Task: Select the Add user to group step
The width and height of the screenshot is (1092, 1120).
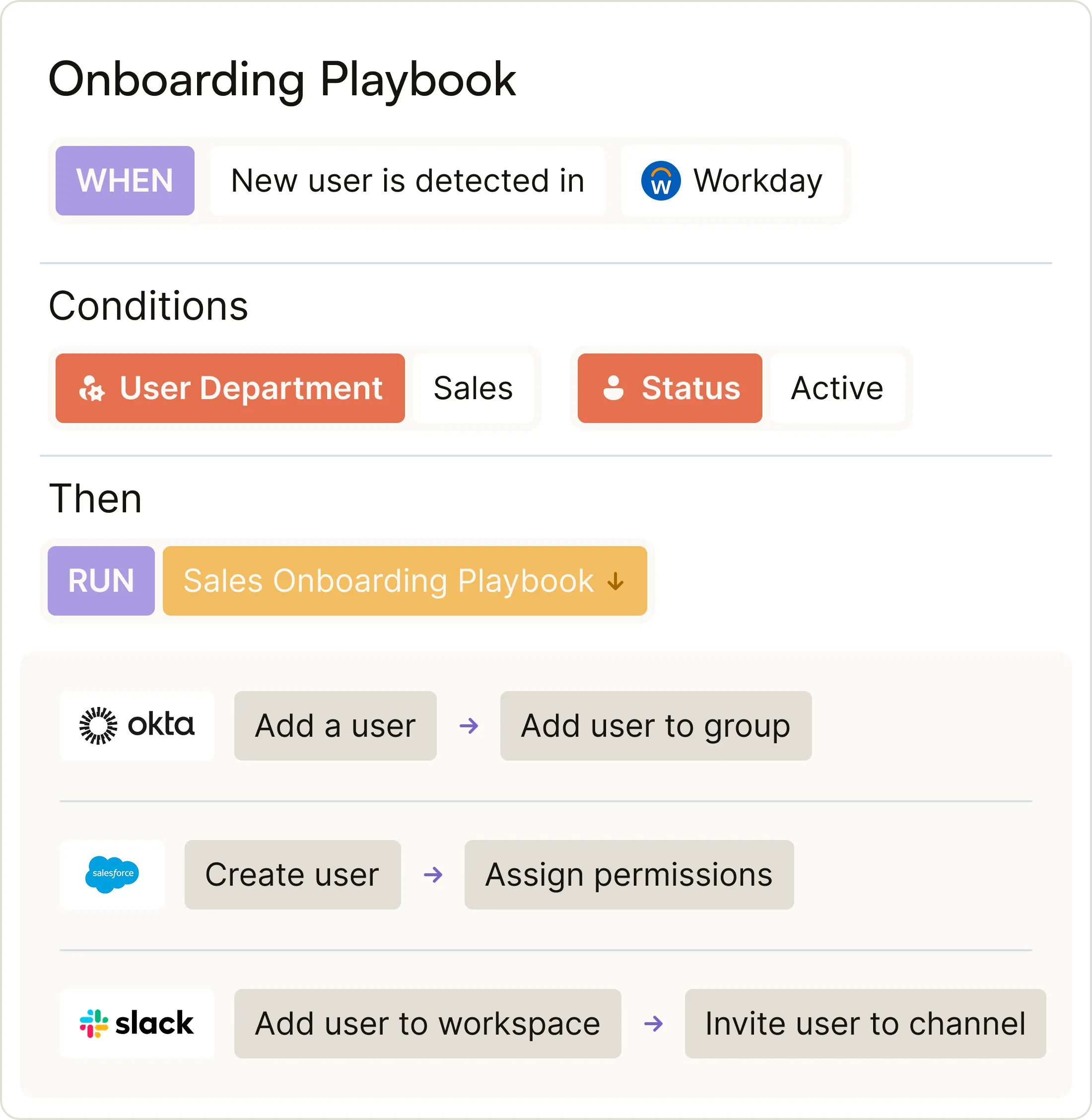Action: click(x=656, y=726)
